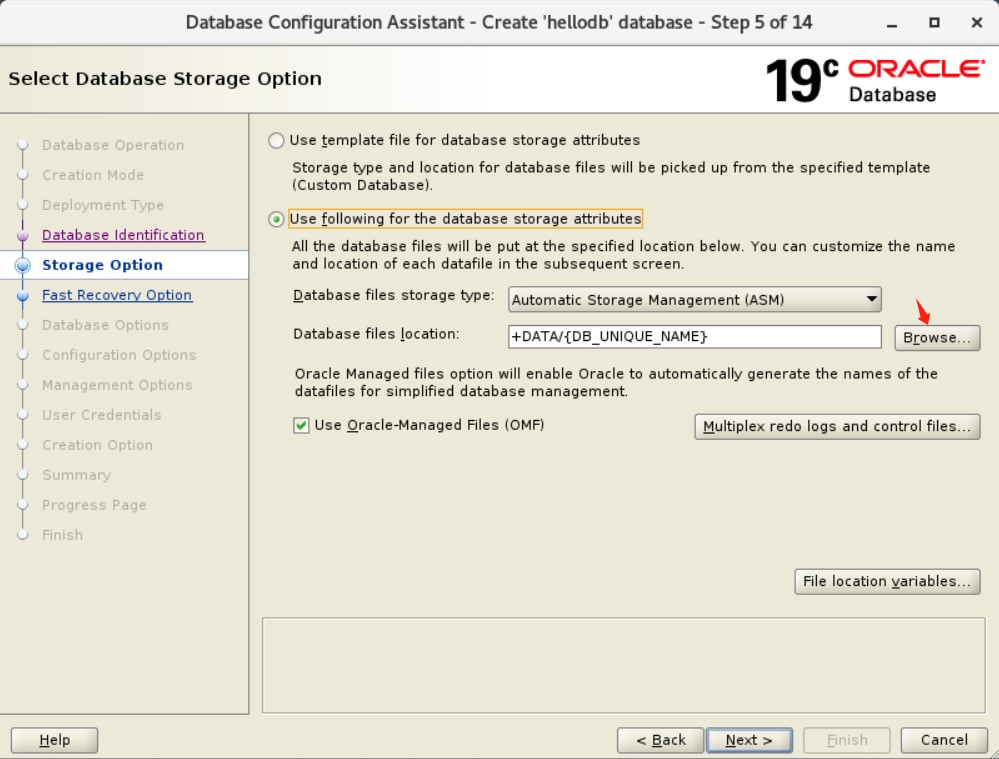Click the message text area at bottom
Screen dimensions: 999x759
click(624, 665)
